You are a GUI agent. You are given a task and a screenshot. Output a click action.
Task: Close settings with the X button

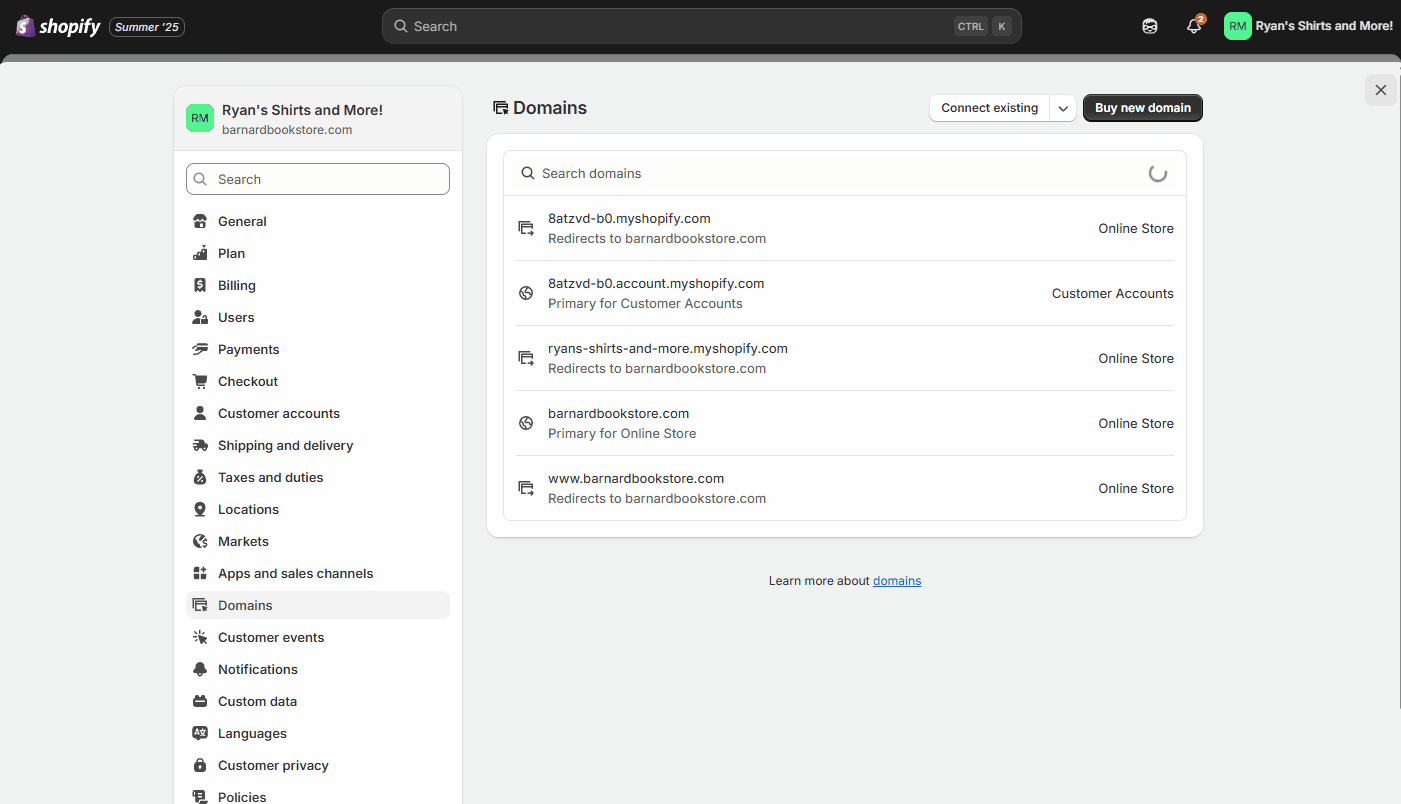click(x=1381, y=90)
